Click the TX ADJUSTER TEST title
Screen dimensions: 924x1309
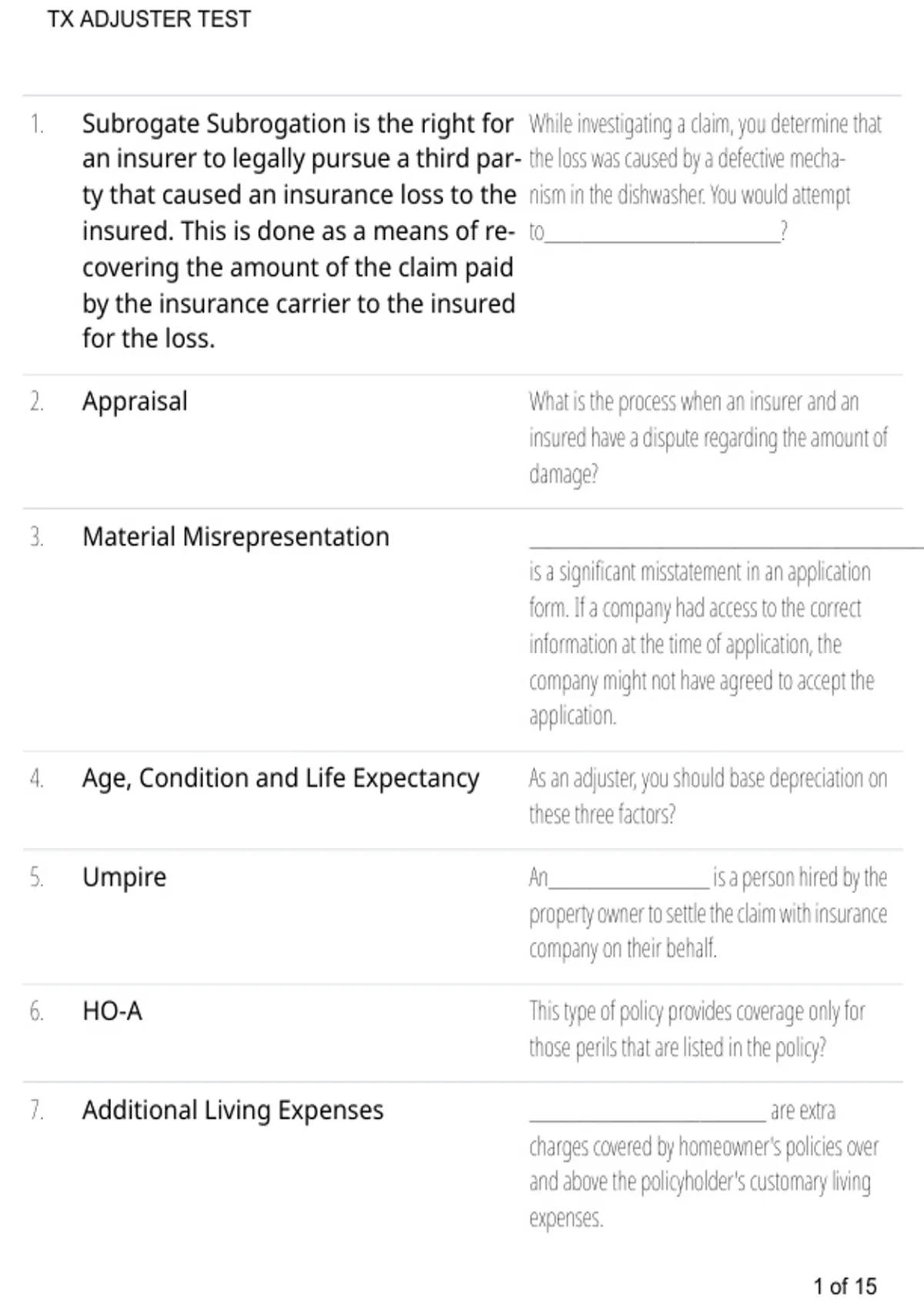pos(149,18)
